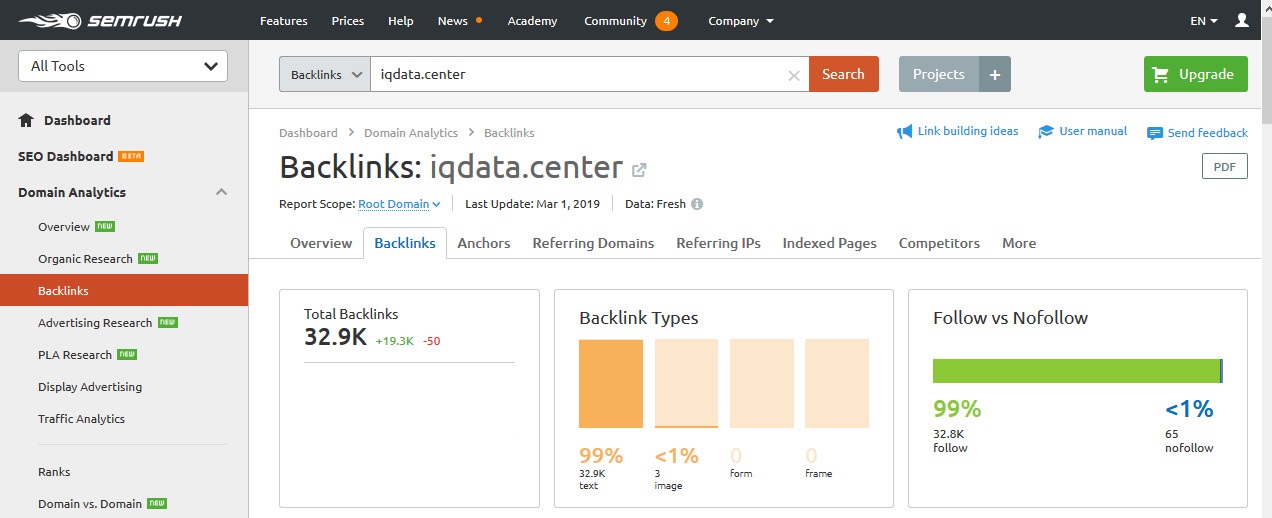Click the Community notification badge 4

(x=666, y=21)
